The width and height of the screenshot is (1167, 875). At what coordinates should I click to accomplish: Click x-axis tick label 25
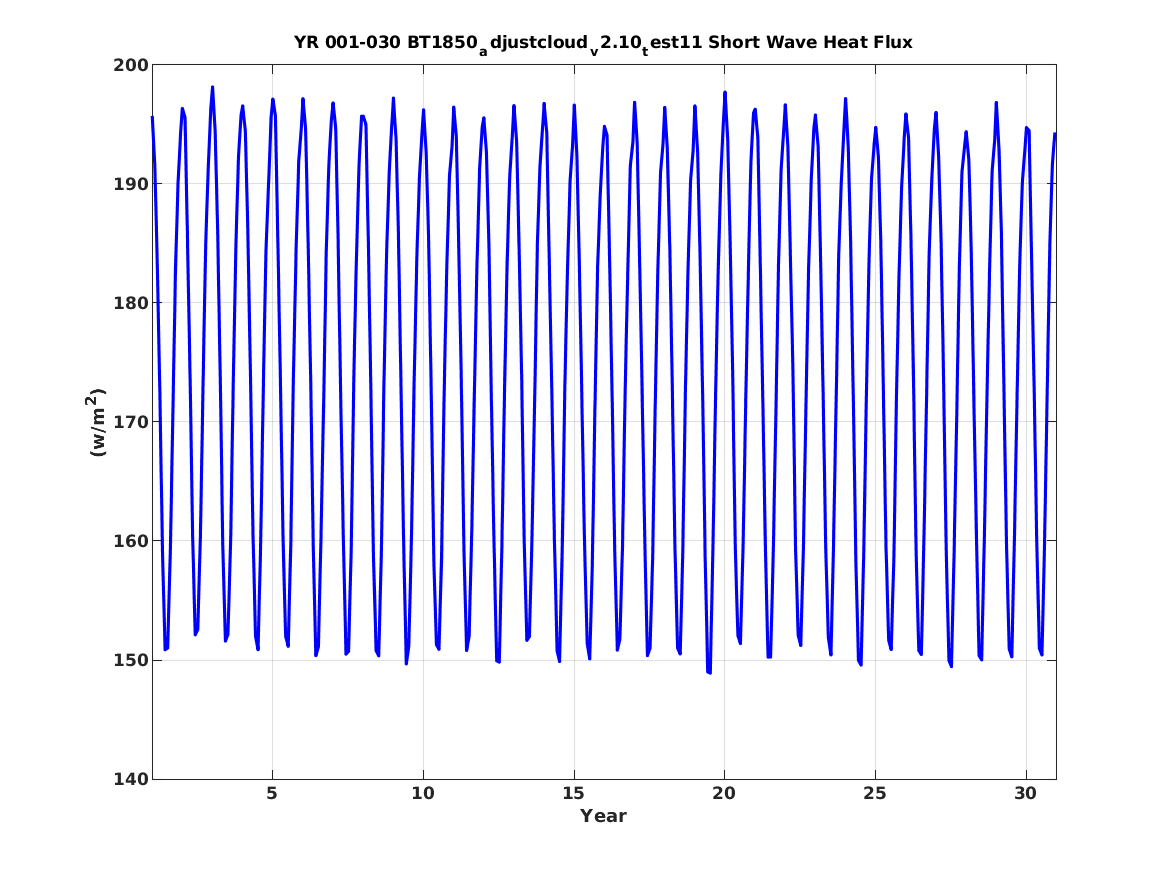point(875,794)
